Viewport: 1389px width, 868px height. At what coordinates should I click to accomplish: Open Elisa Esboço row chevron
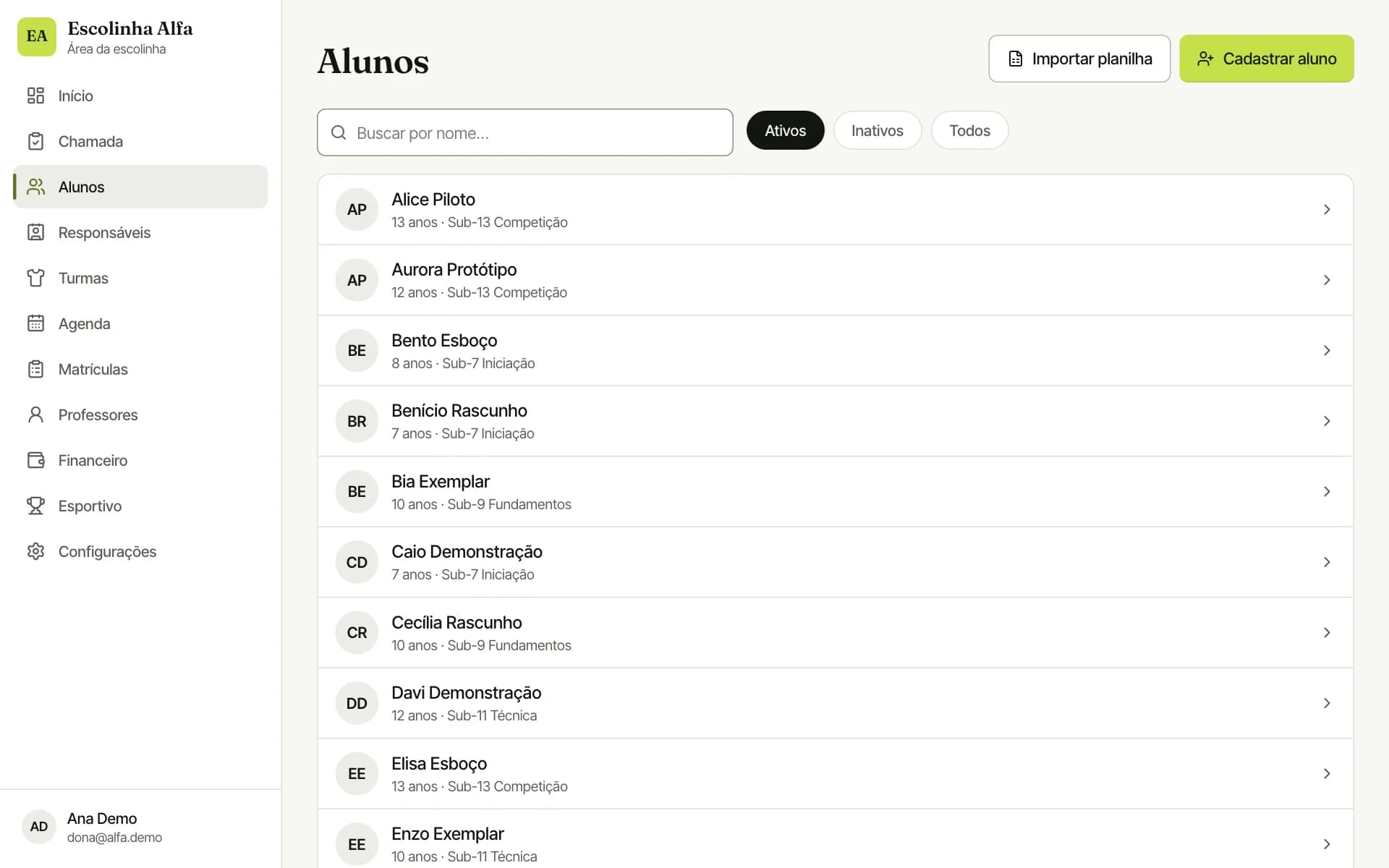(1327, 774)
